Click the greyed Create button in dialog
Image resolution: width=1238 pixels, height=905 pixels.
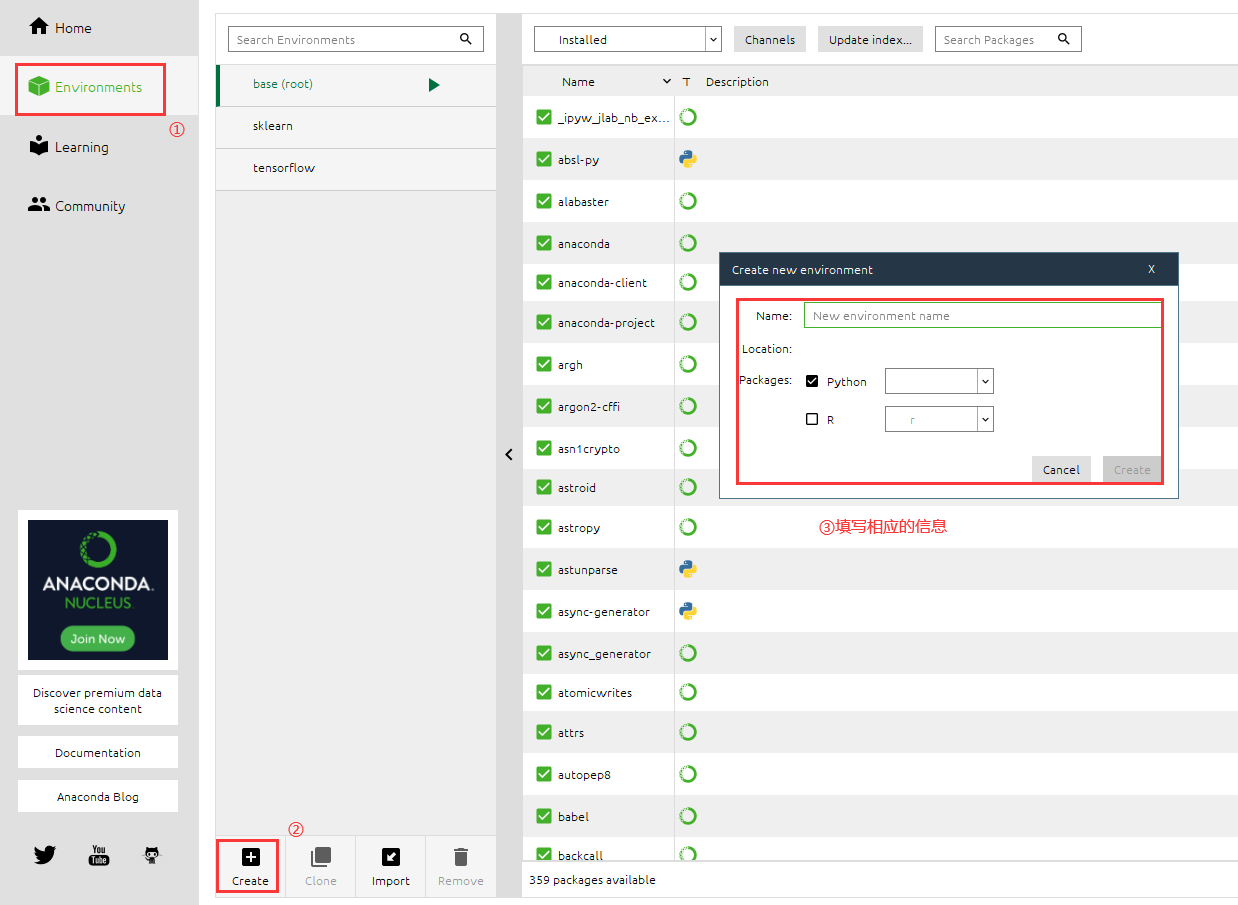pos(1132,469)
